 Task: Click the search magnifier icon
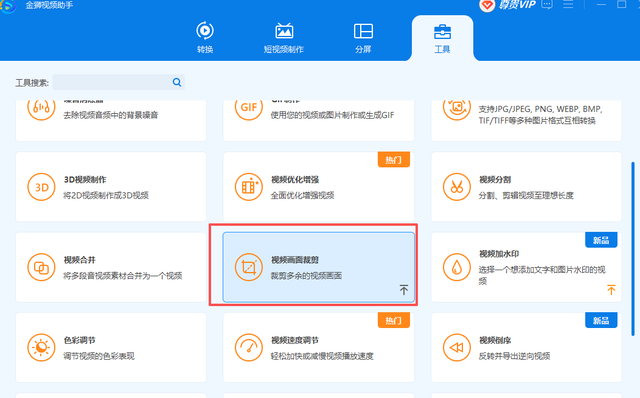(177, 82)
